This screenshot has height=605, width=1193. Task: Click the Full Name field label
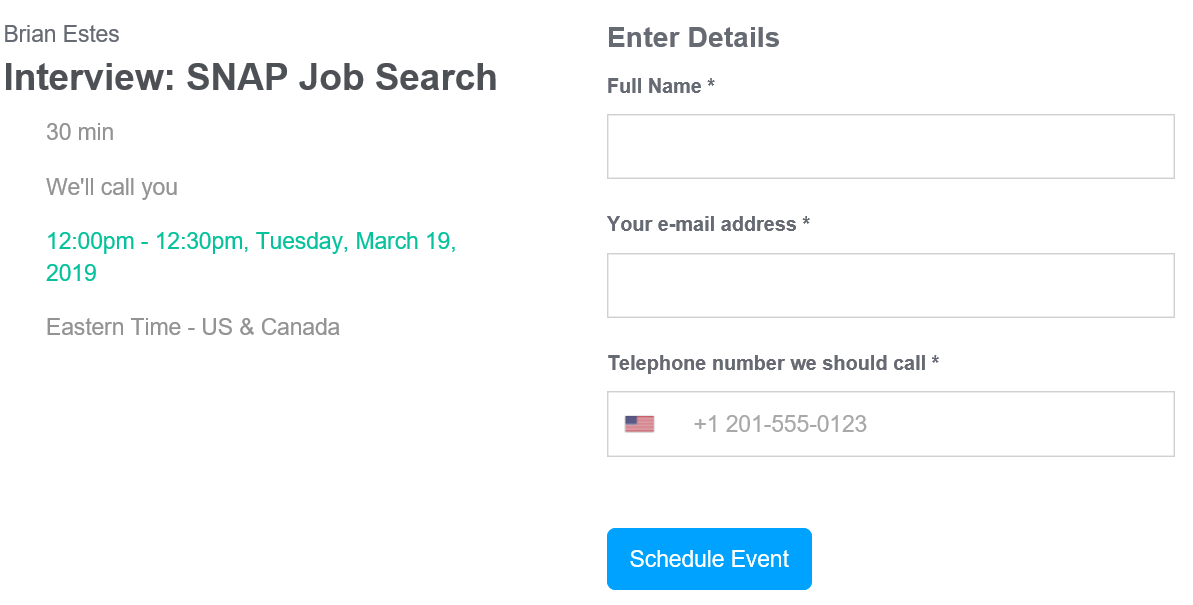[x=654, y=87]
